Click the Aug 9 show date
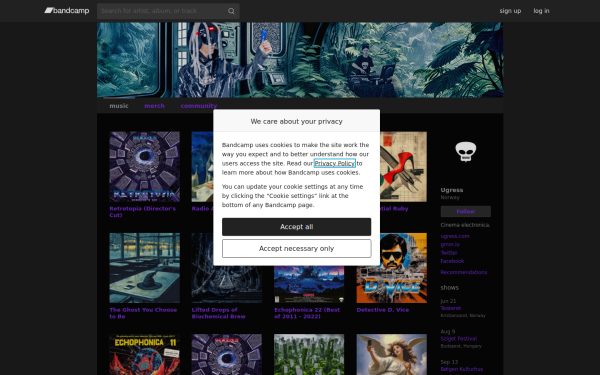The height and width of the screenshot is (375, 600). click(447, 332)
